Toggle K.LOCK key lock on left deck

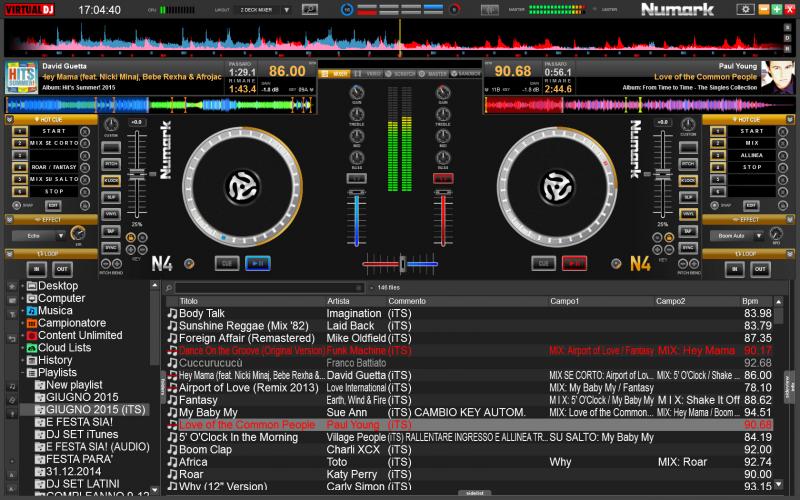[x=111, y=180]
